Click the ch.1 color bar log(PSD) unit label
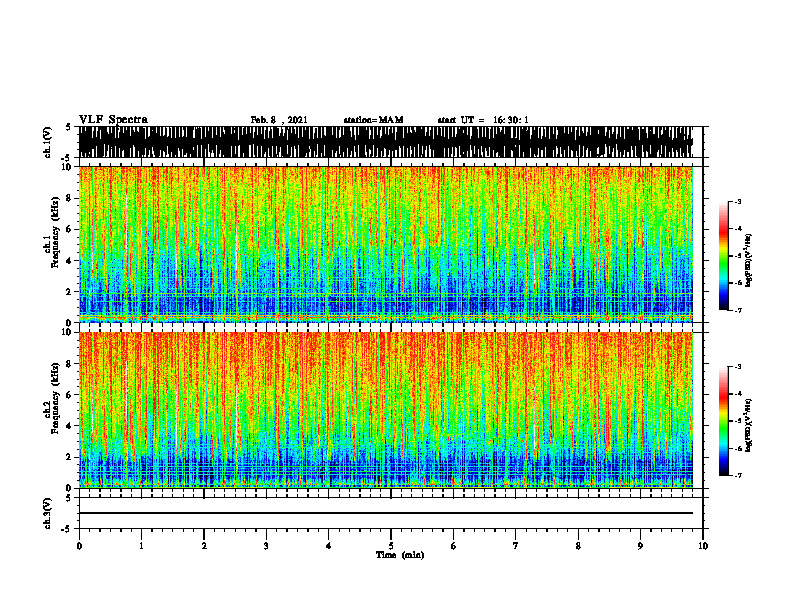This screenshot has width=792, height=612. [x=749, y=260]
